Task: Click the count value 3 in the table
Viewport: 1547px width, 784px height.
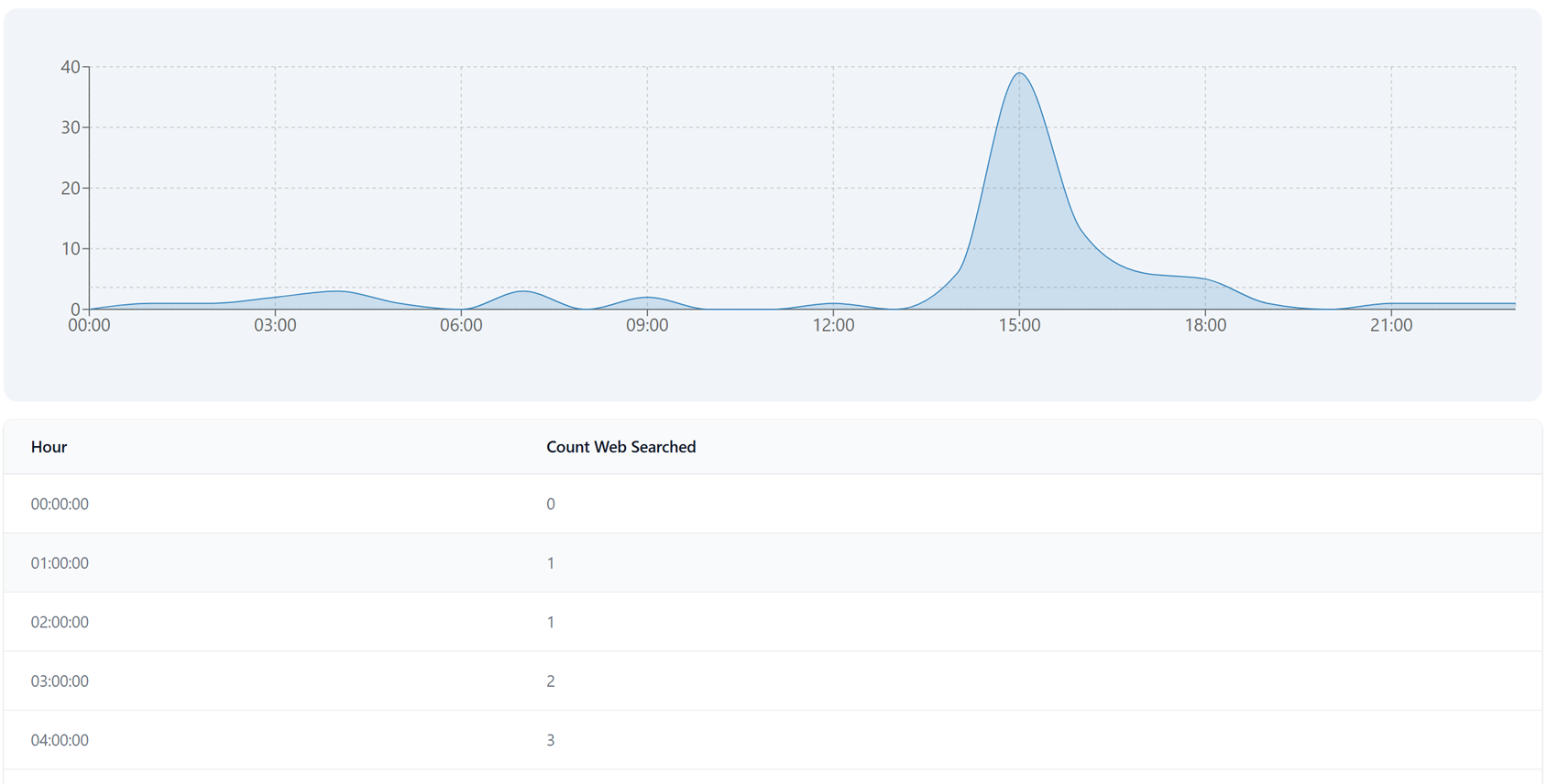Action: tap(550, 740)
